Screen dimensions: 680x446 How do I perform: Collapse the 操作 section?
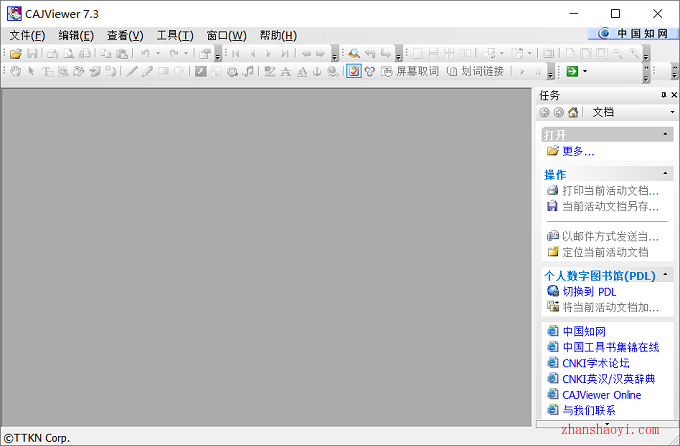[665, 174]
